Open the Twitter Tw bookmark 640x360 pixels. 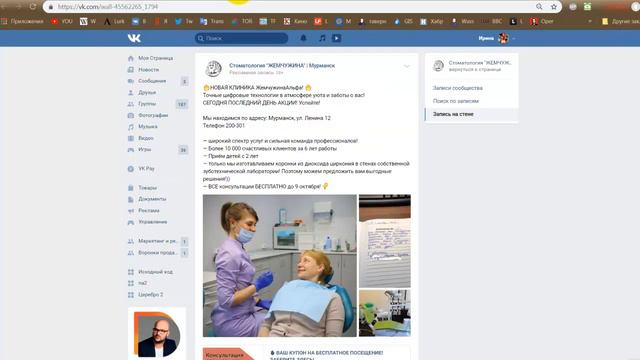point(184,21)
